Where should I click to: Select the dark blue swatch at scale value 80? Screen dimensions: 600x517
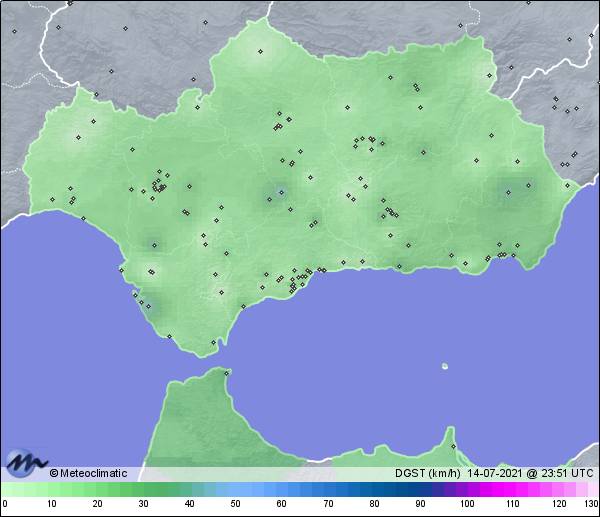click(373, 489)
